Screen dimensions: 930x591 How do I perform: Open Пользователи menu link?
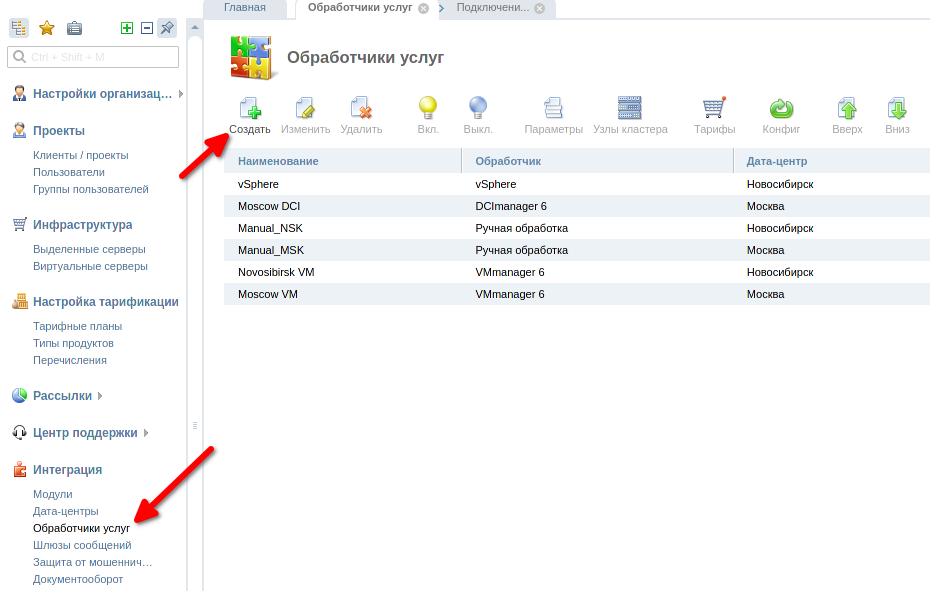[69, 172]
